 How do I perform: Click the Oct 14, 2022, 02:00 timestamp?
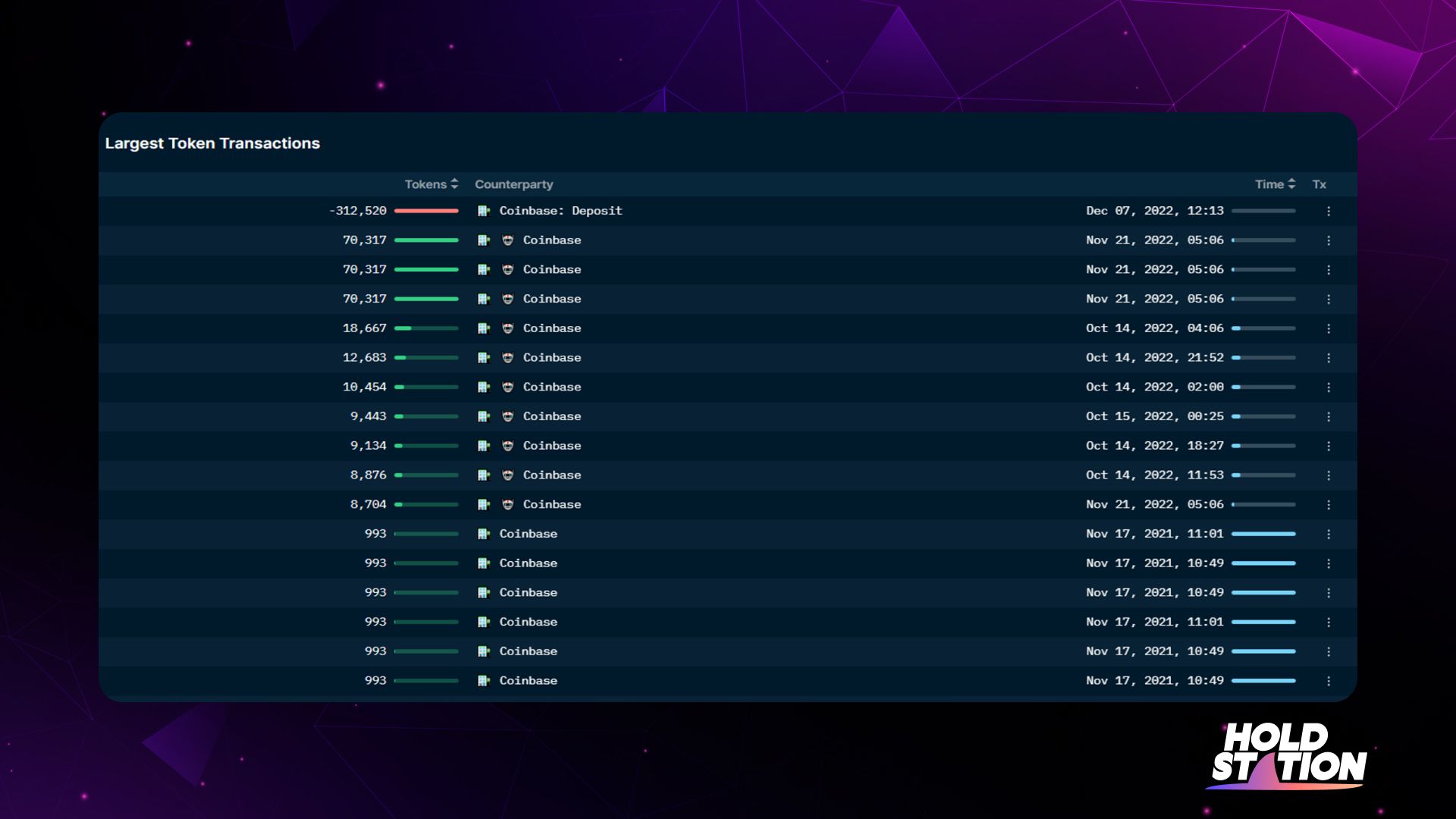pyautogui.click(x=1155, y=388)
